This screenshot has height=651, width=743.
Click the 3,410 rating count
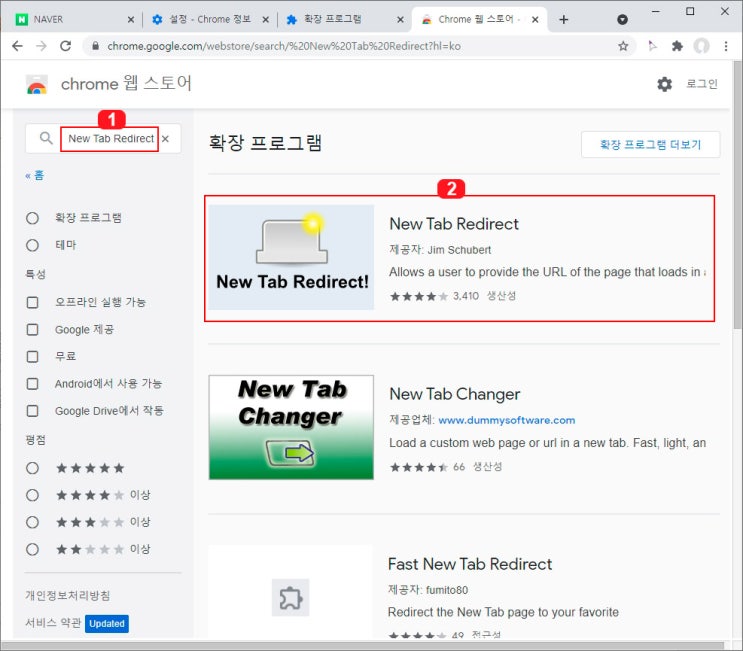(x=465, y=296)
